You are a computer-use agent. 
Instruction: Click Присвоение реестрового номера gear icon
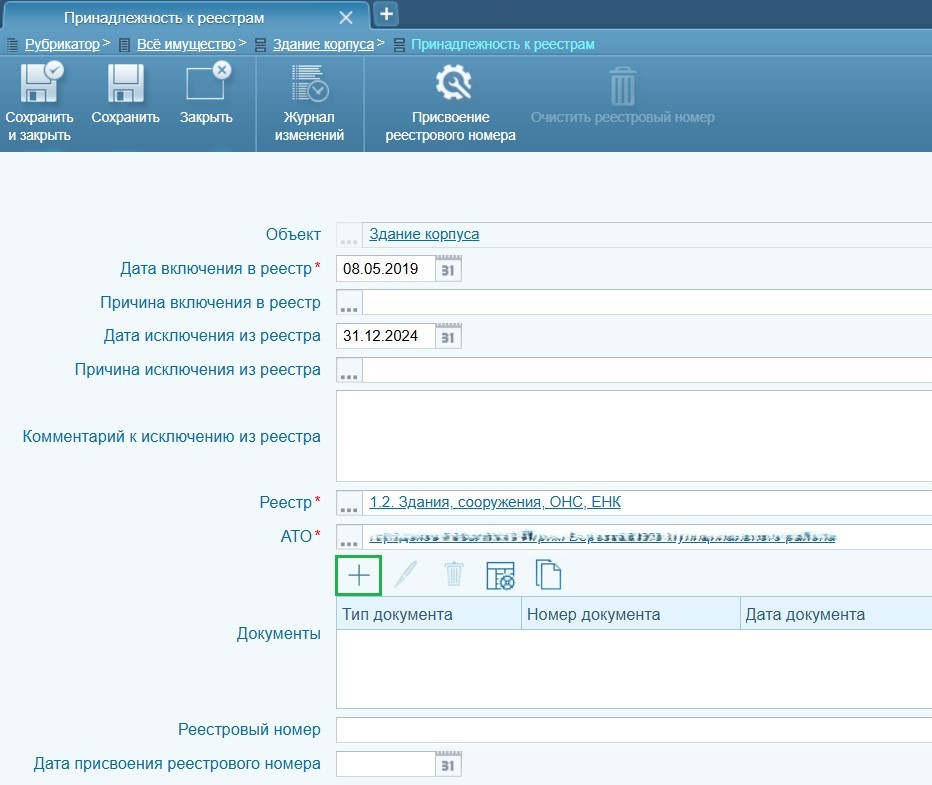click(x=451, y=85)
